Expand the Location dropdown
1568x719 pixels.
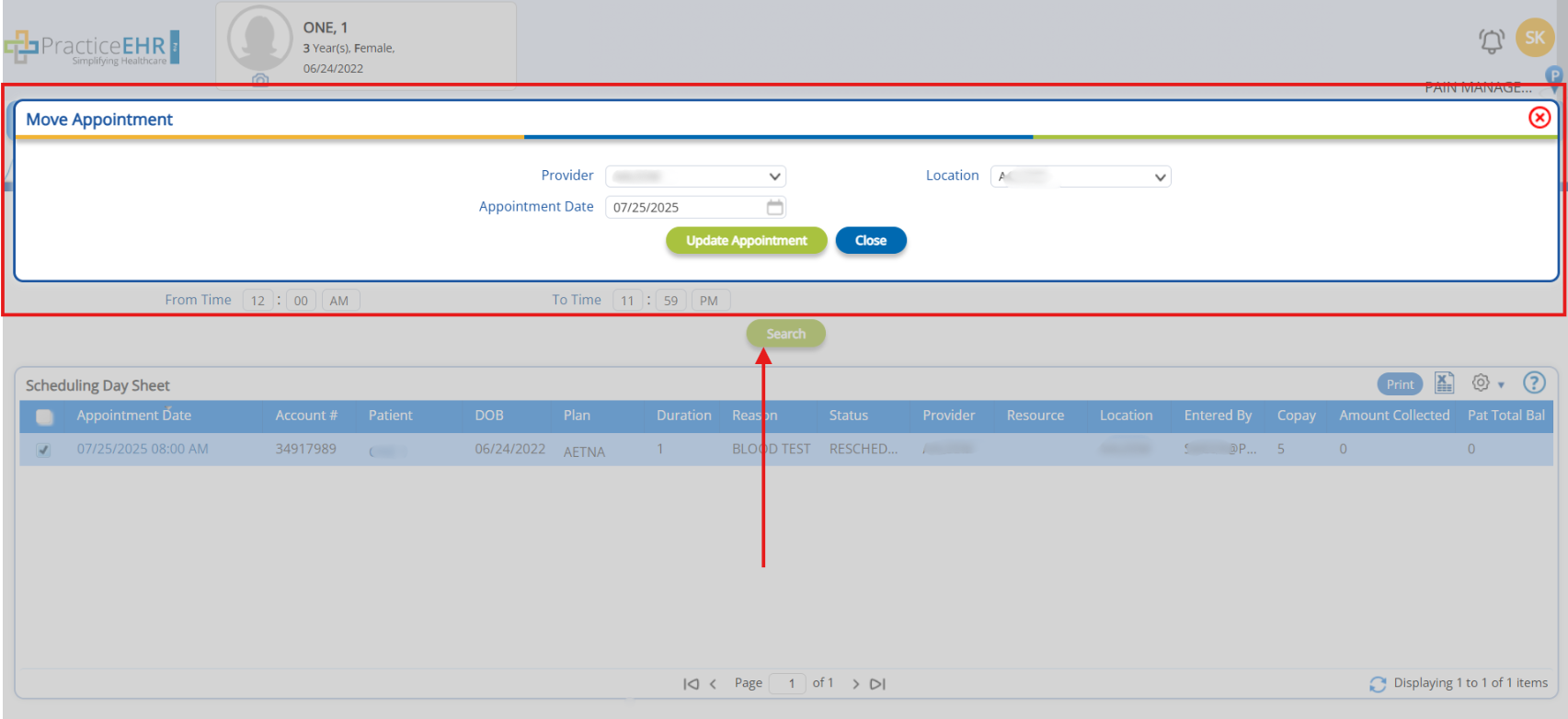[1080, 177]
